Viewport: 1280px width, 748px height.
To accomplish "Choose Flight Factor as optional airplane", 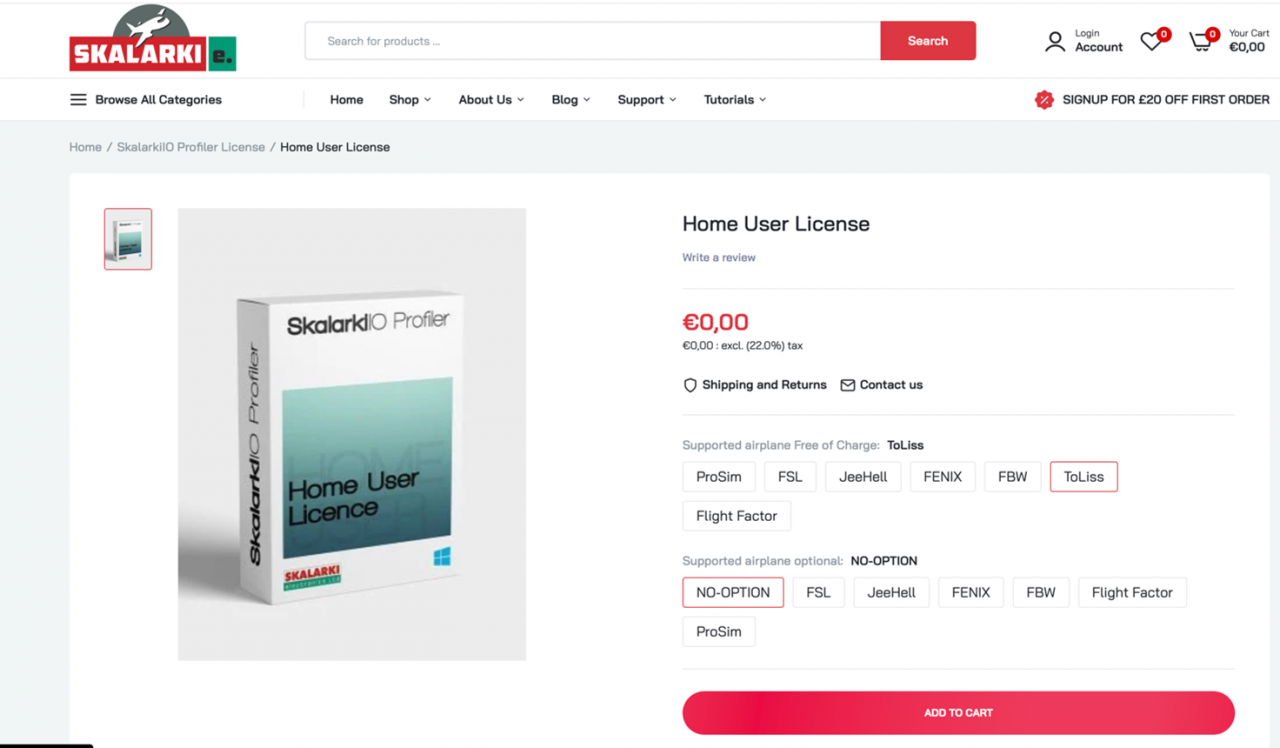I will (1132, 593).
